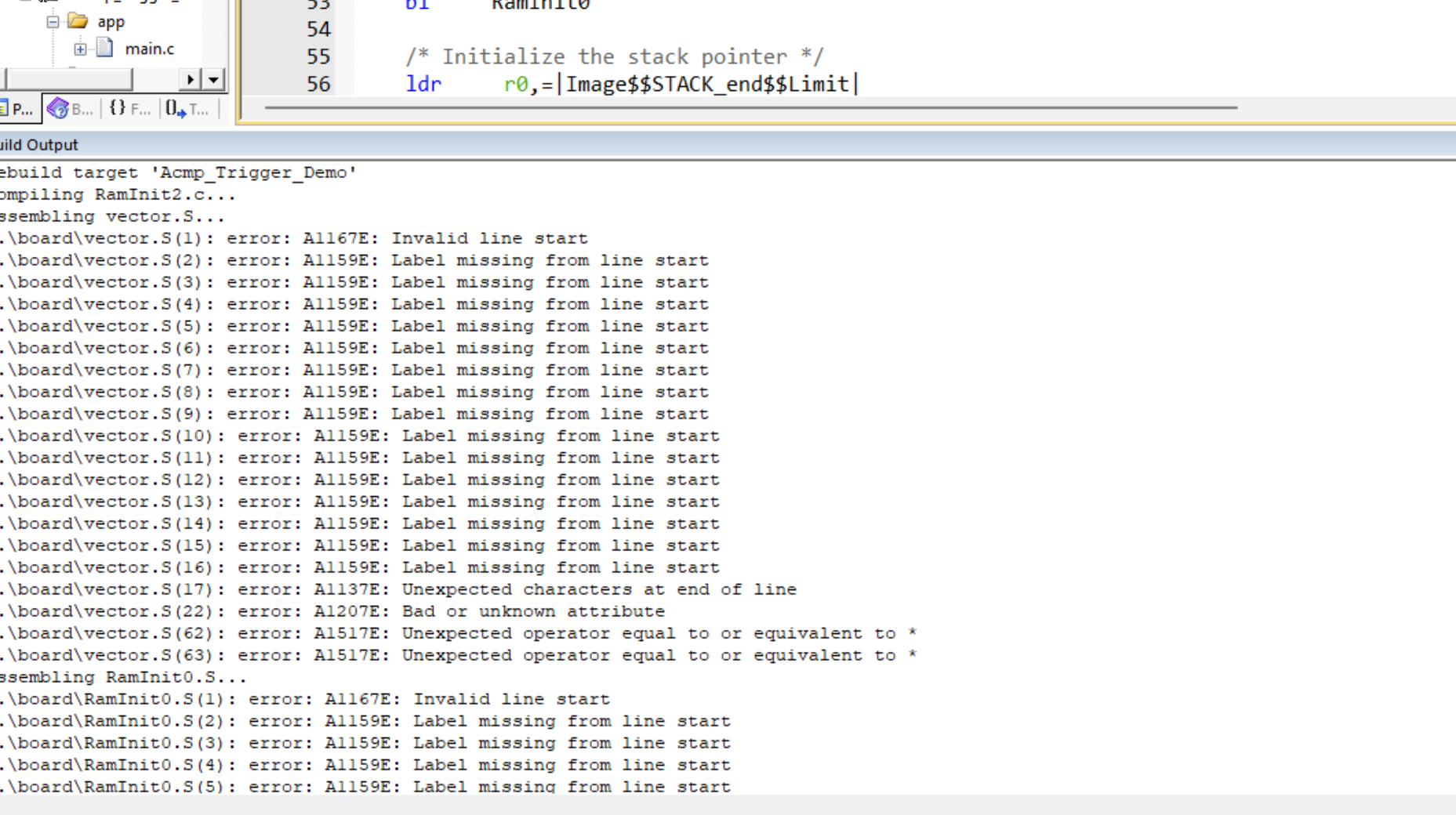Click the 'Initialize the stack pointer' comment
The height and width of the screenshot is (815, 1456).
click(x=614, y=57)
